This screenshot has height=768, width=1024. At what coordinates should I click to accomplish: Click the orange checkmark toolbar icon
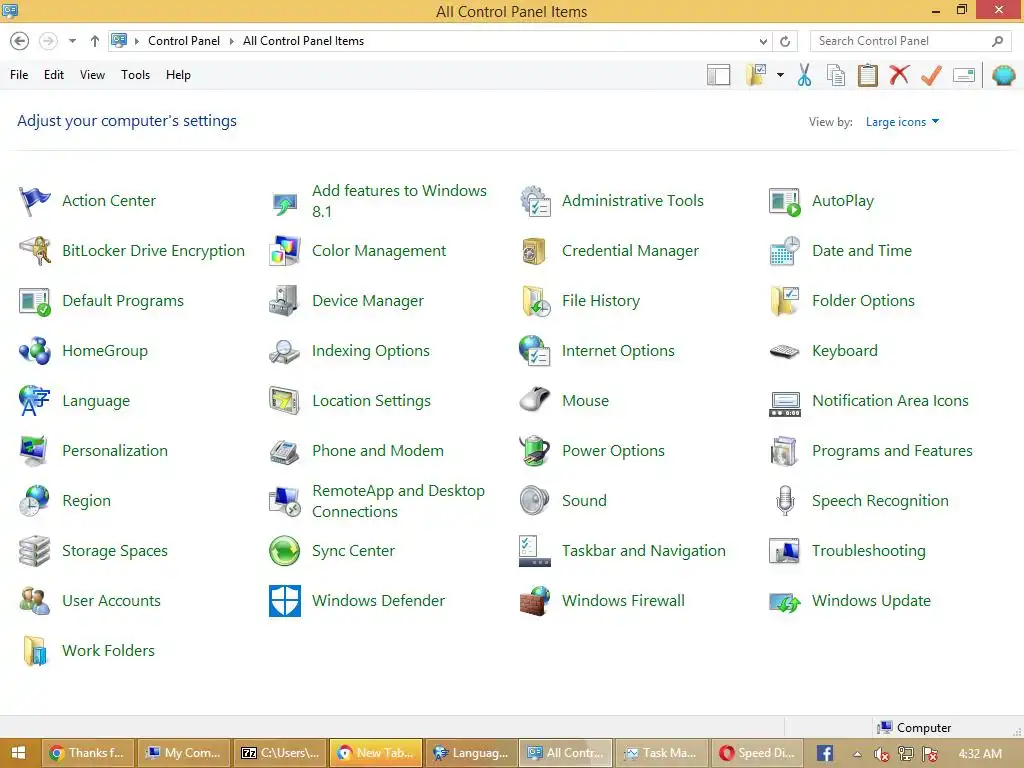coord(931,75)
